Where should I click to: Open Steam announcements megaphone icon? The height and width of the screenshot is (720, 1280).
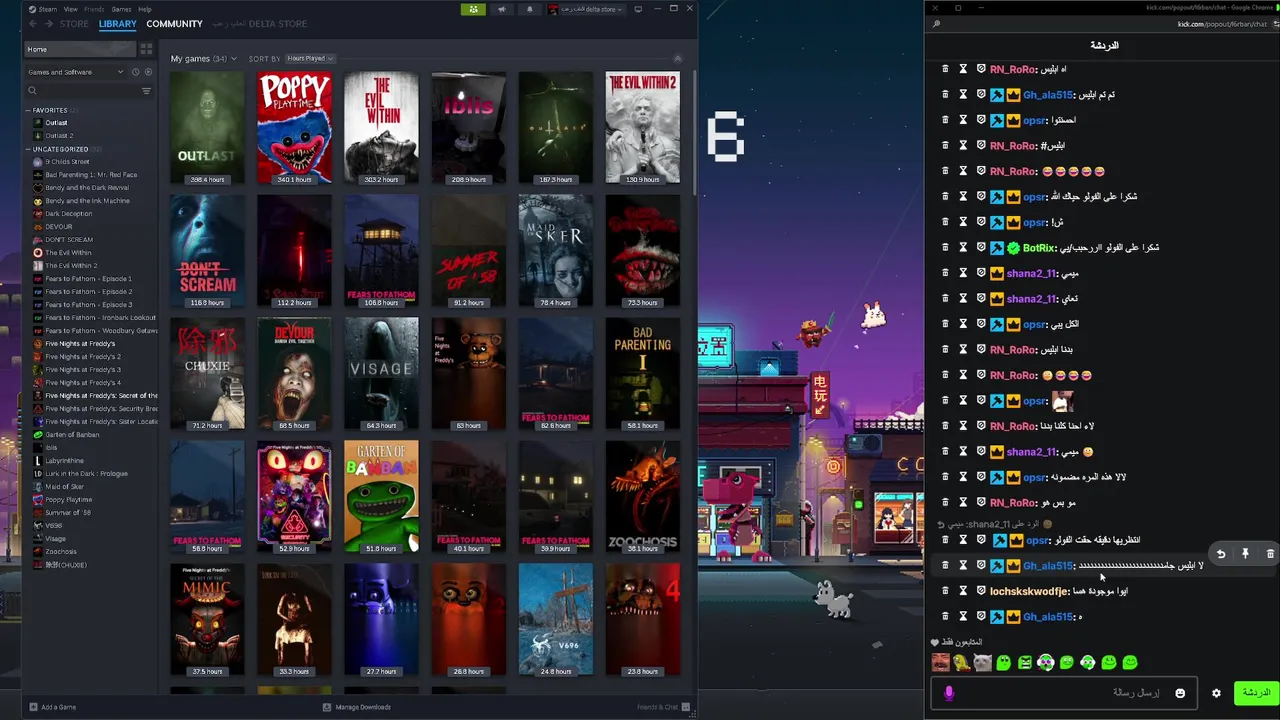pyautogui.click(x=502, y=9)
